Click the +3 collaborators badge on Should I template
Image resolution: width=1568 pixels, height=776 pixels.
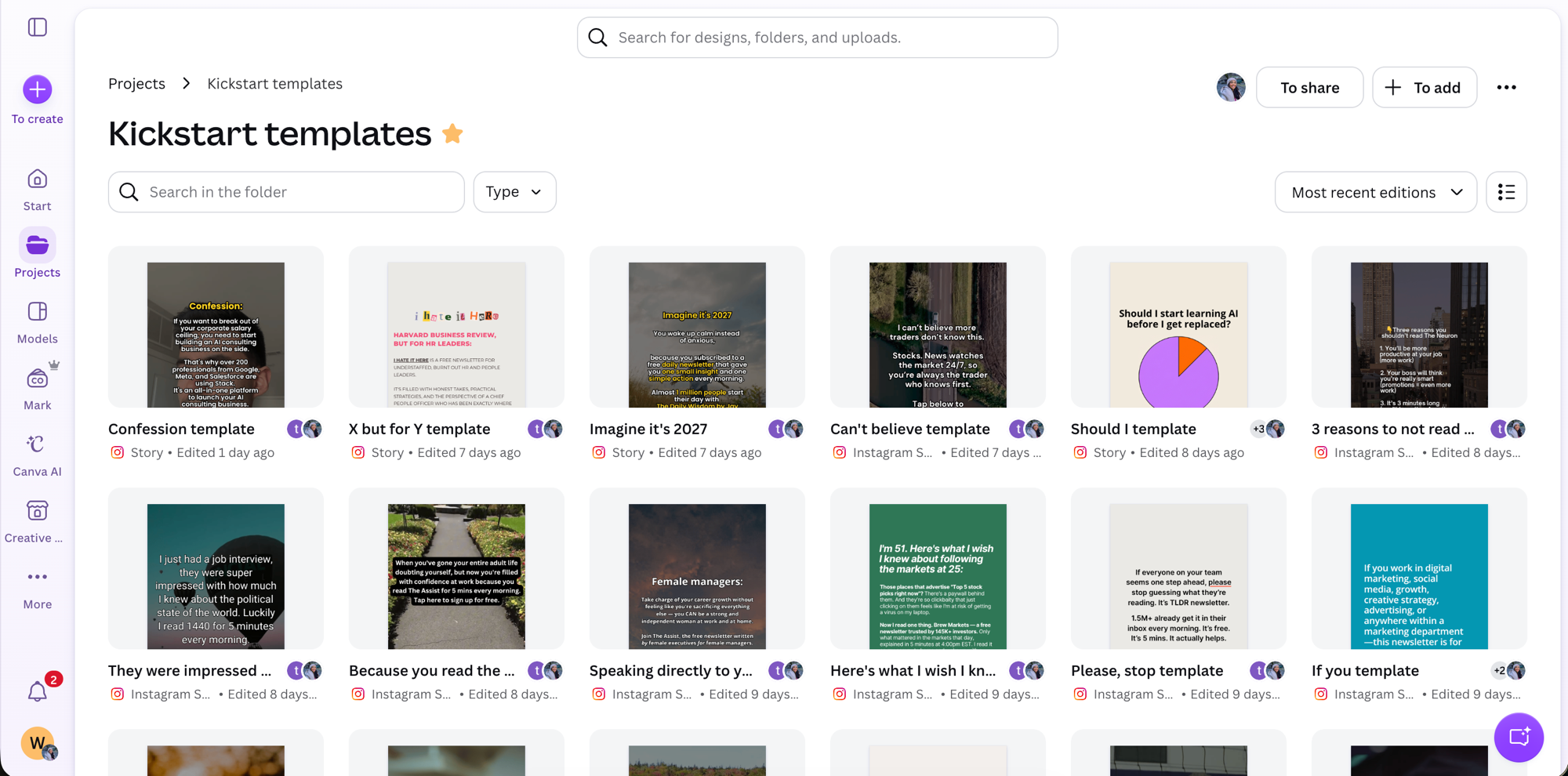coord(1258,429)
